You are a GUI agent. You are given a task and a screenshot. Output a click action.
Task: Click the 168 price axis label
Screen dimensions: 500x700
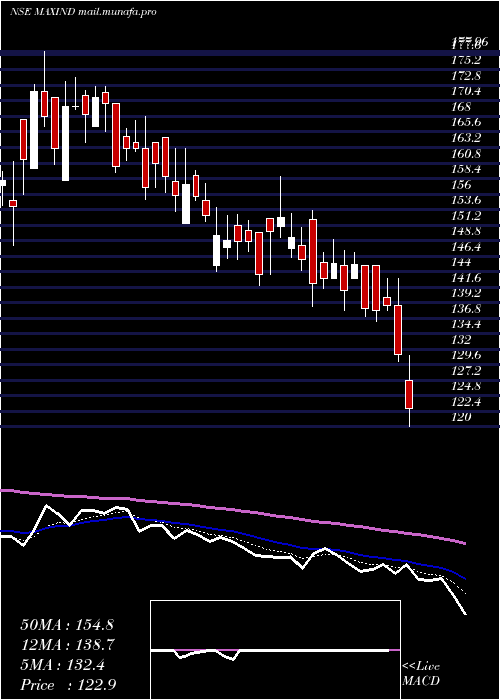[x=462, y=107]
